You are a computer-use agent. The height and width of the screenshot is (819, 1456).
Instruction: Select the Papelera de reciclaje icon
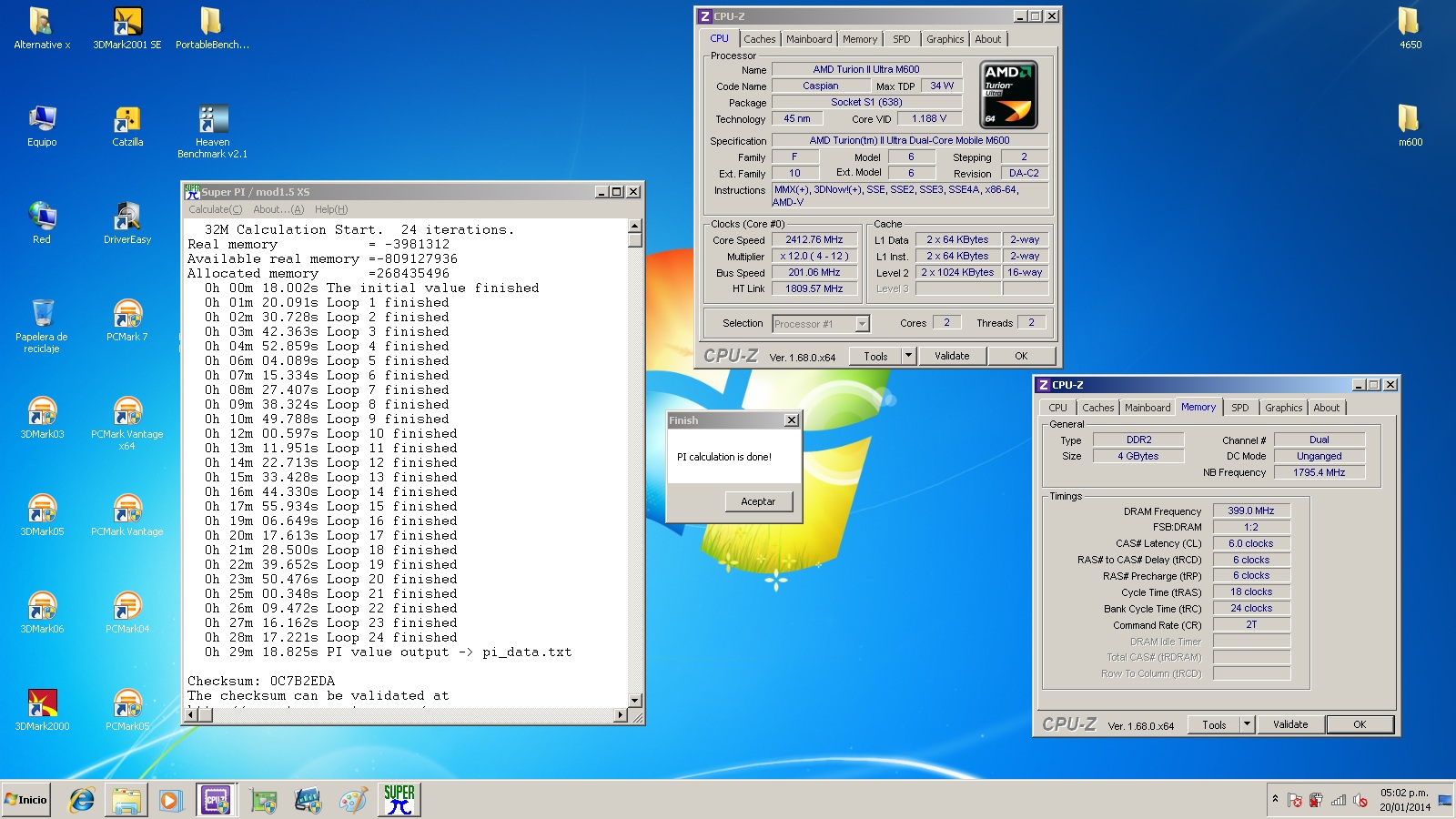tap(42, 326)
